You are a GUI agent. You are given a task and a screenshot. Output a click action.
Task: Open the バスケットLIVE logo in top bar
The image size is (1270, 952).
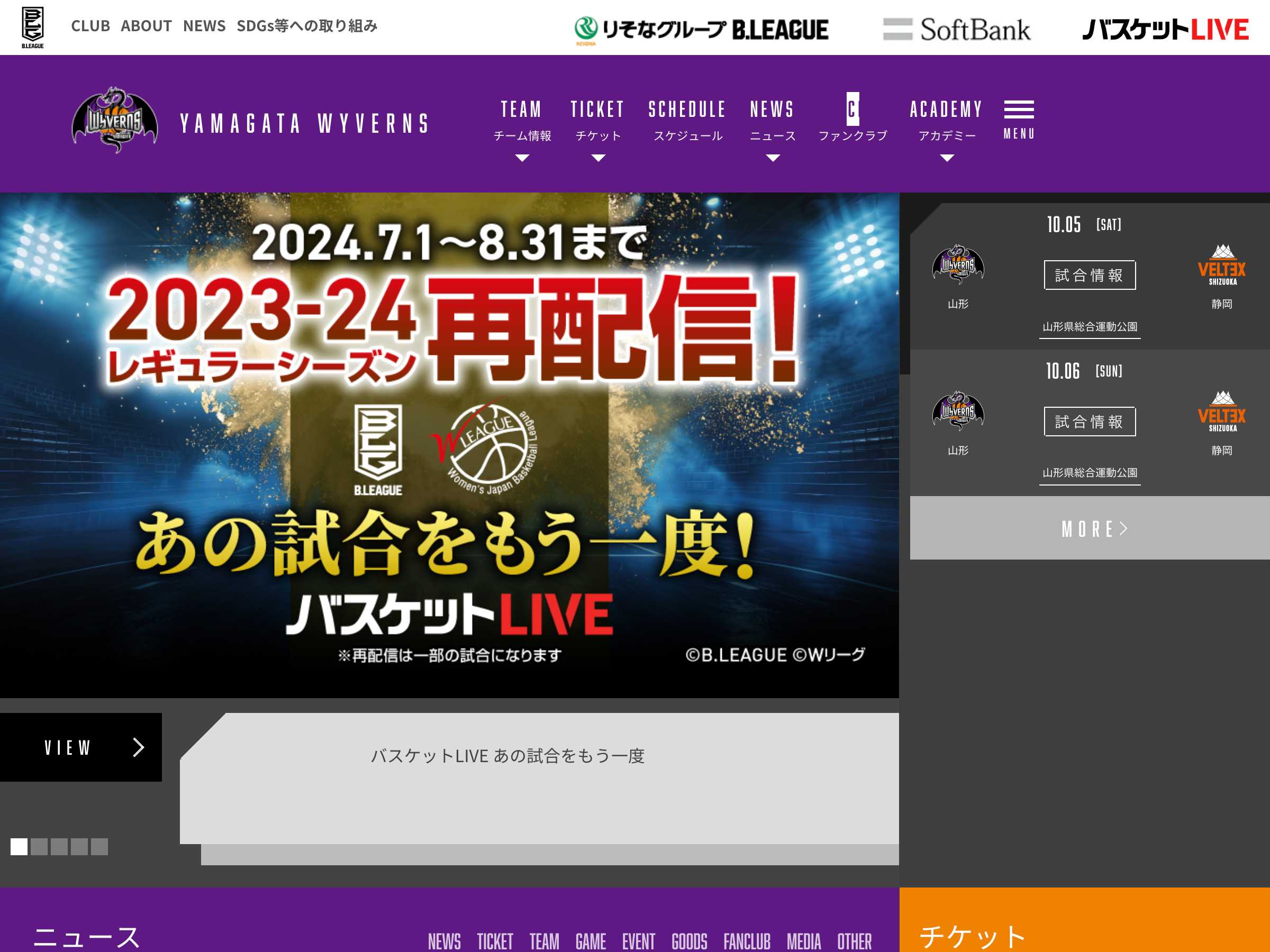tap(1165, 30)
